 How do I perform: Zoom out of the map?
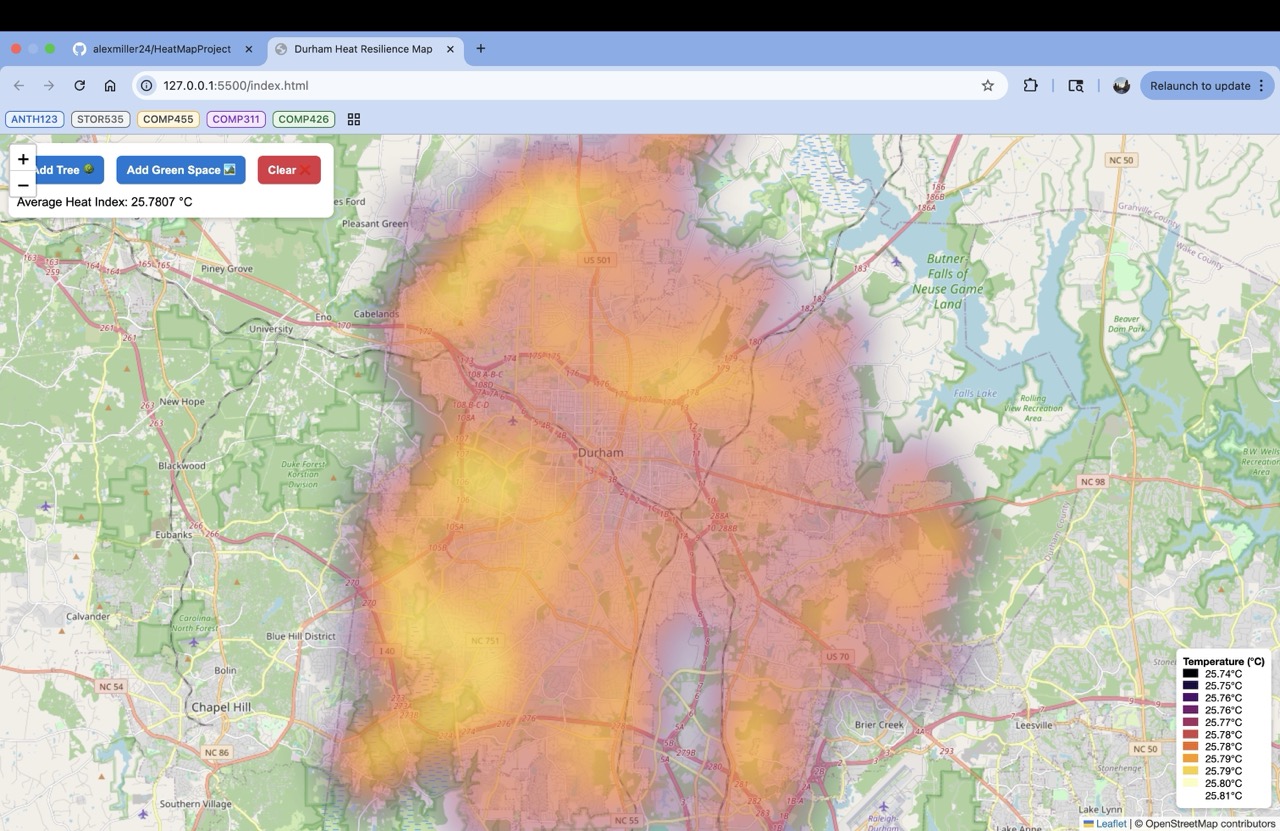click(x=23, y=185)
